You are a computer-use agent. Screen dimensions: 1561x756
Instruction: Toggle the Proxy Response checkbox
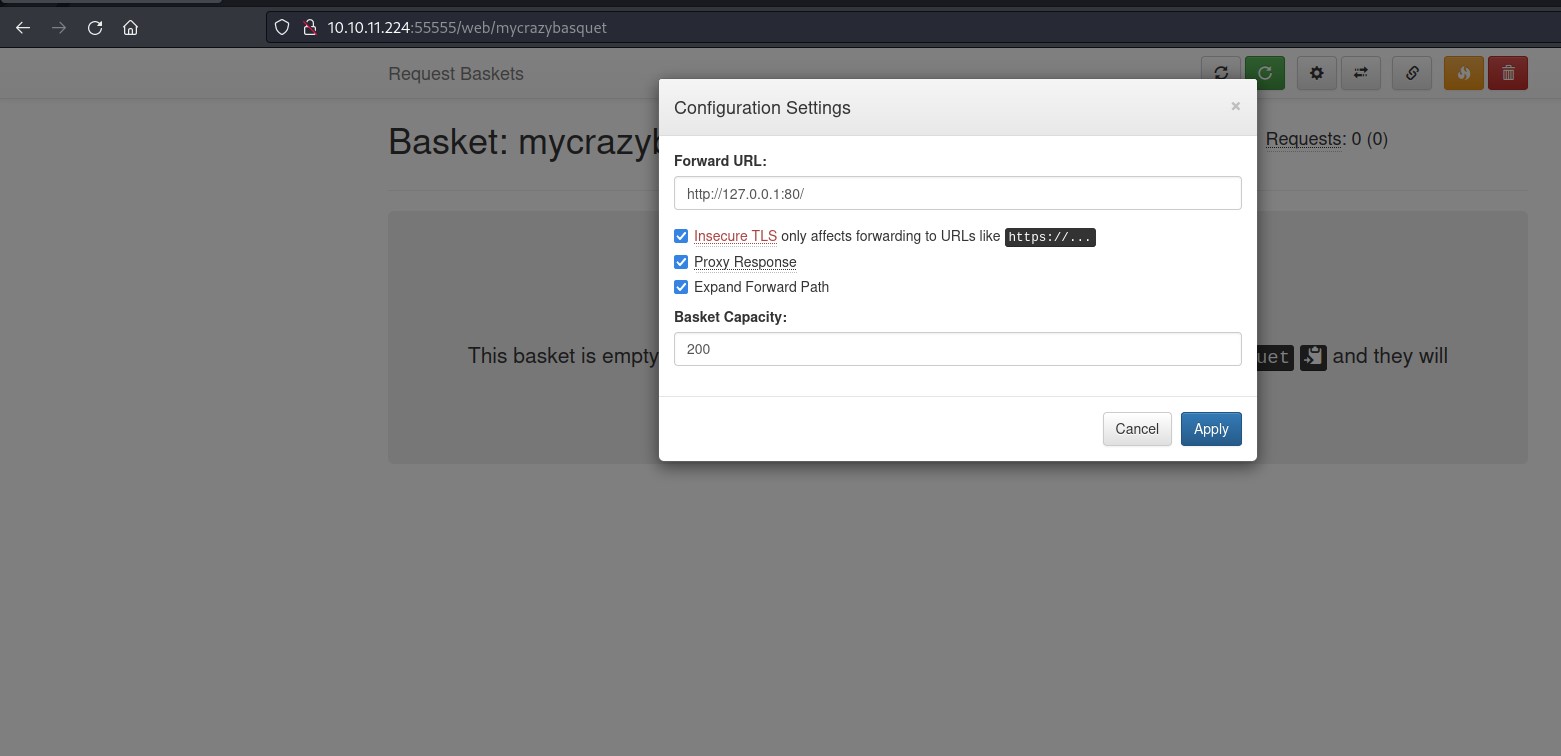[681, 262]
